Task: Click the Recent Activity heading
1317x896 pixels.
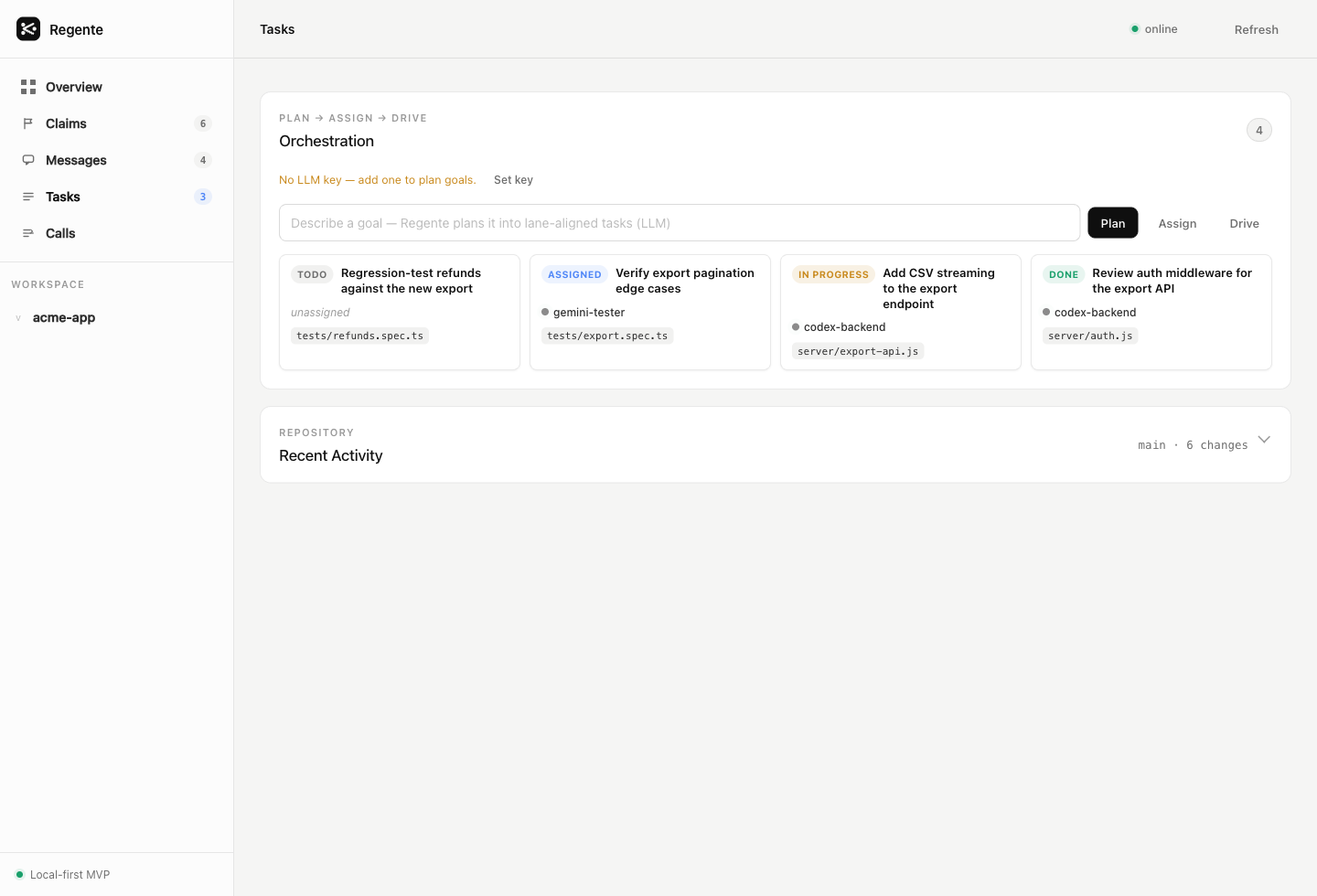Action: coord(331,455)
